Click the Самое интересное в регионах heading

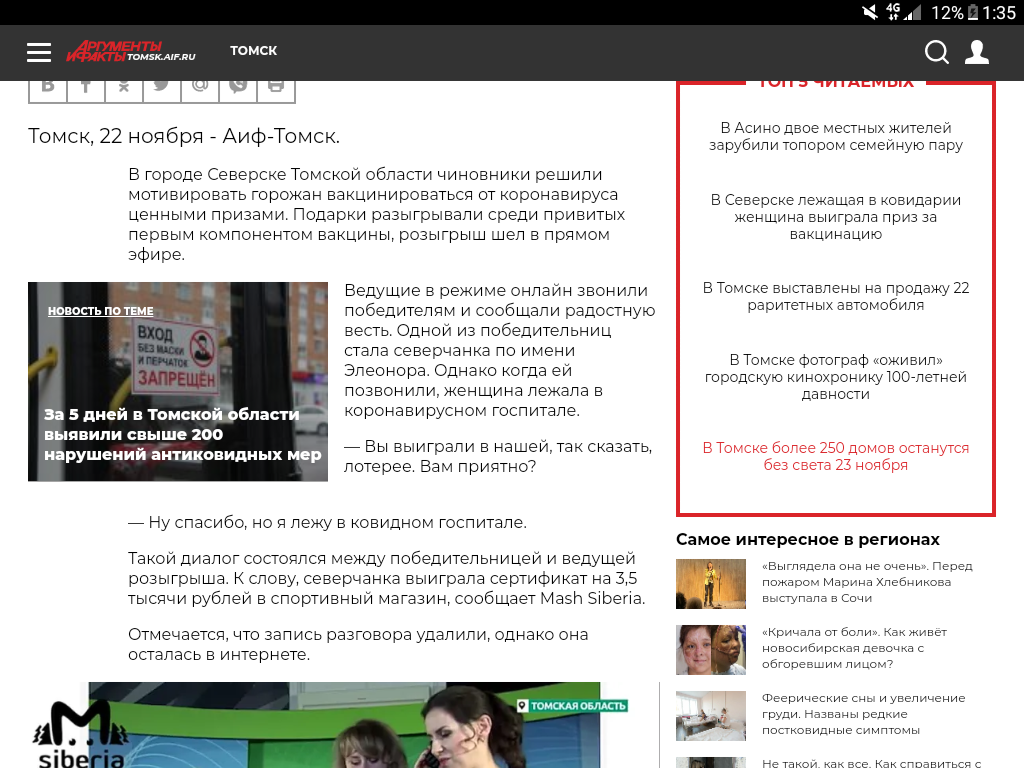point(808,539)
